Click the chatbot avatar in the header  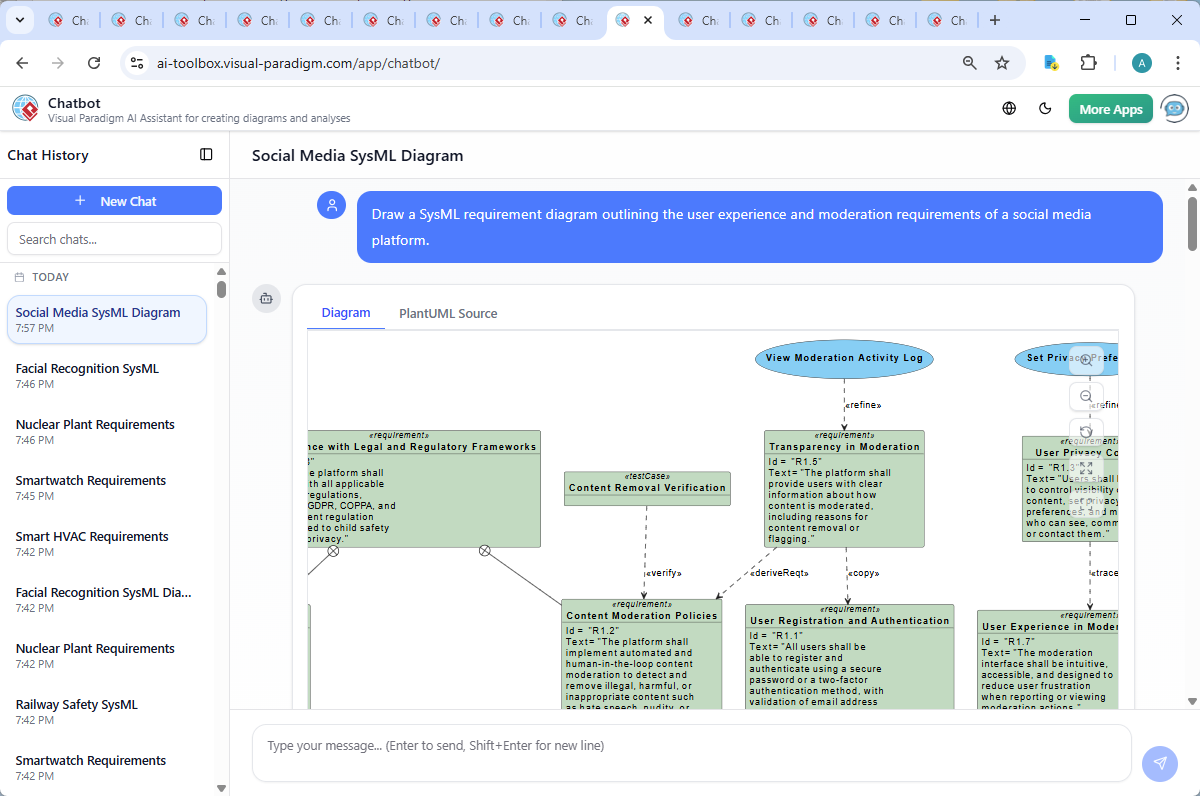tap(1173, 108)
